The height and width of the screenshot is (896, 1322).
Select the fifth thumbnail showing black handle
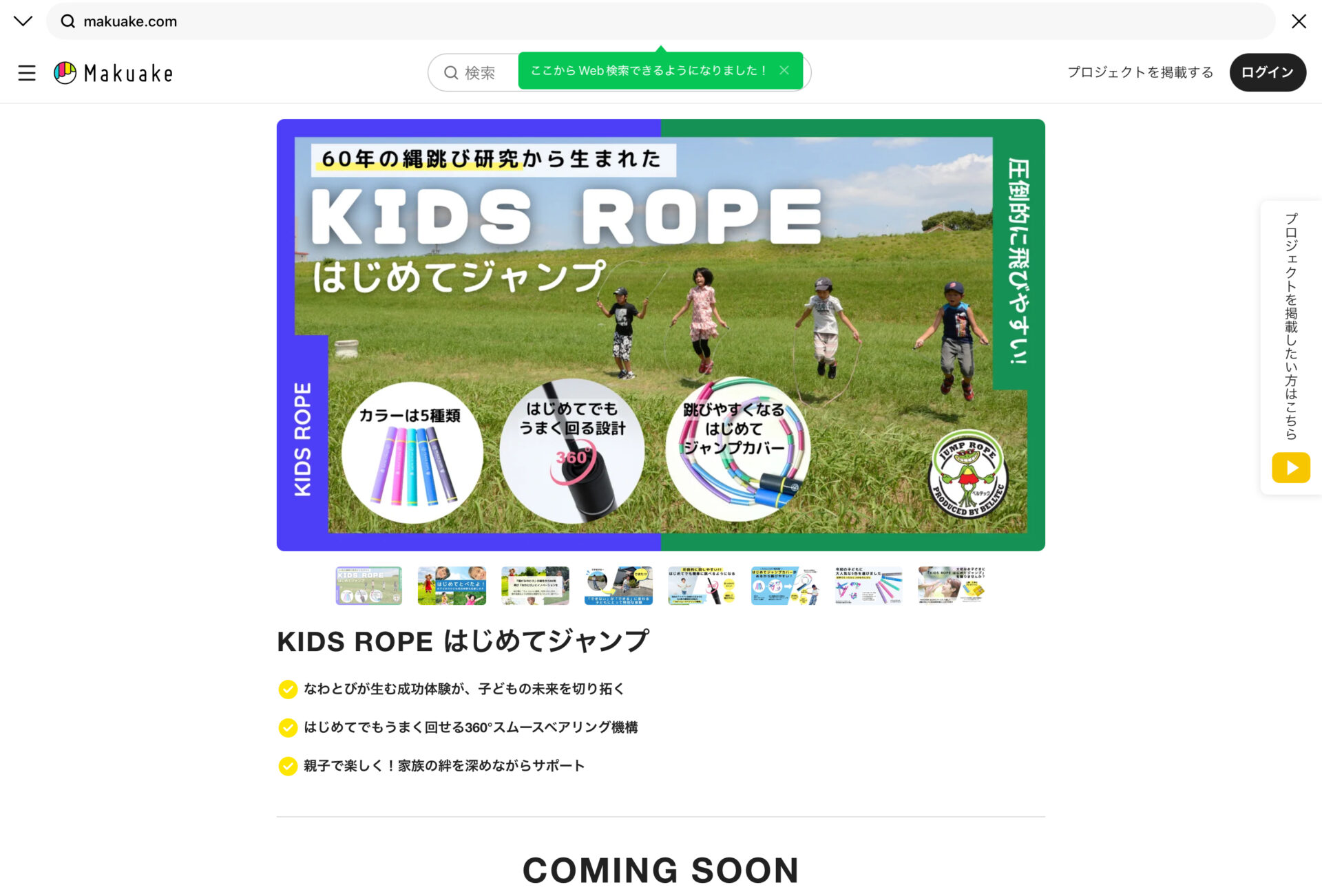click(x=702, y=586)
